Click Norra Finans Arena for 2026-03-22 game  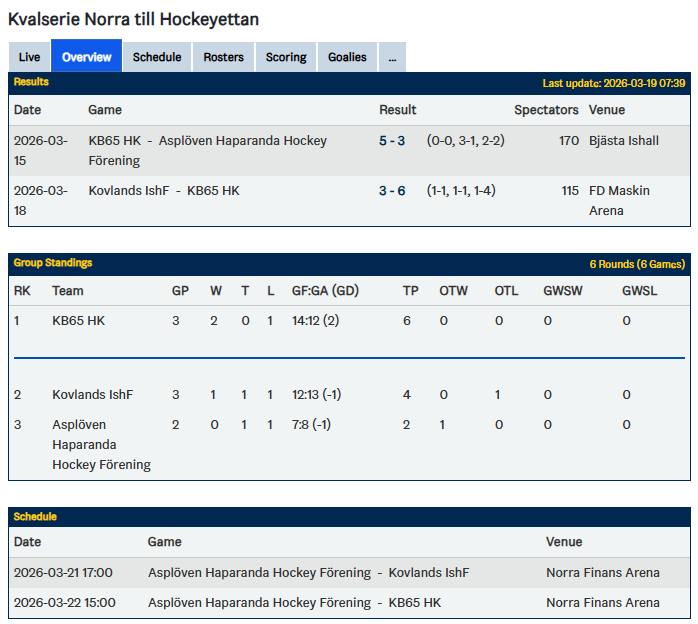(x=603, y=603)
